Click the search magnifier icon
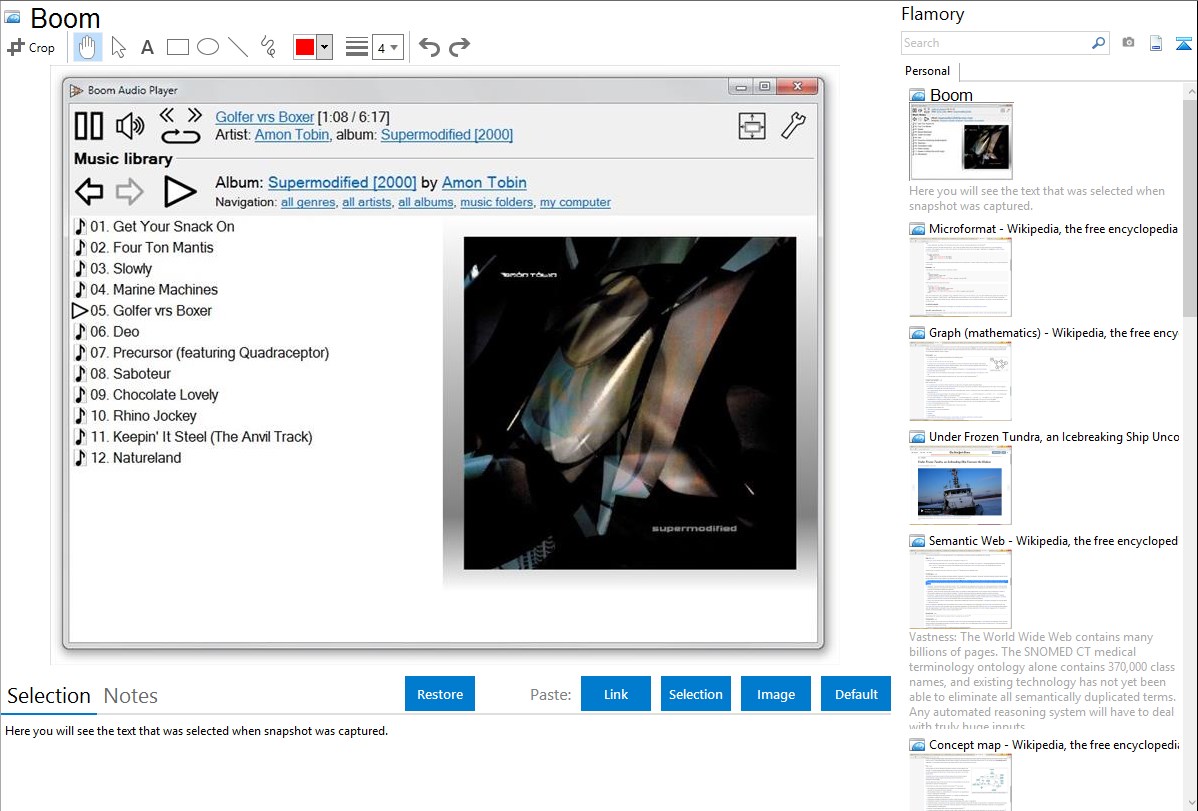1198x811 pixels. 1098,43
